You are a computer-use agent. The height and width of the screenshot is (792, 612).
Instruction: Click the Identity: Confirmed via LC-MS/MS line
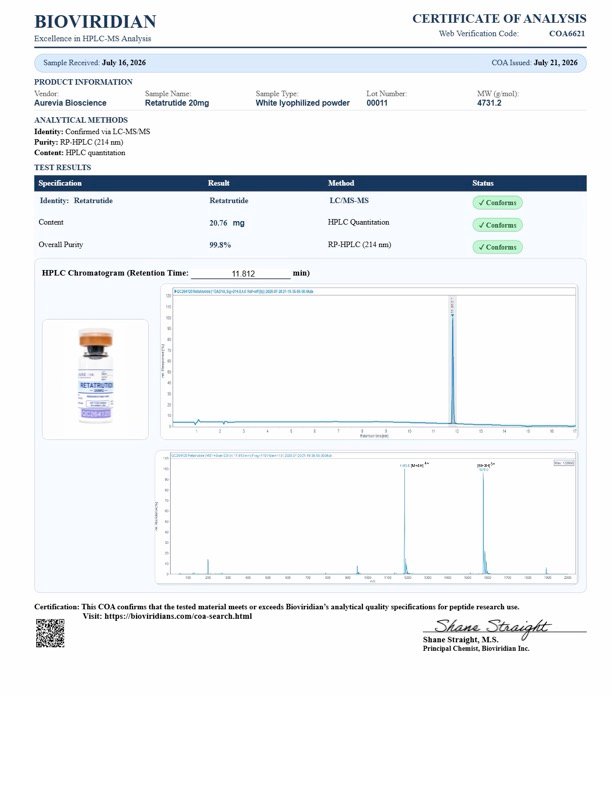(92, 131)
